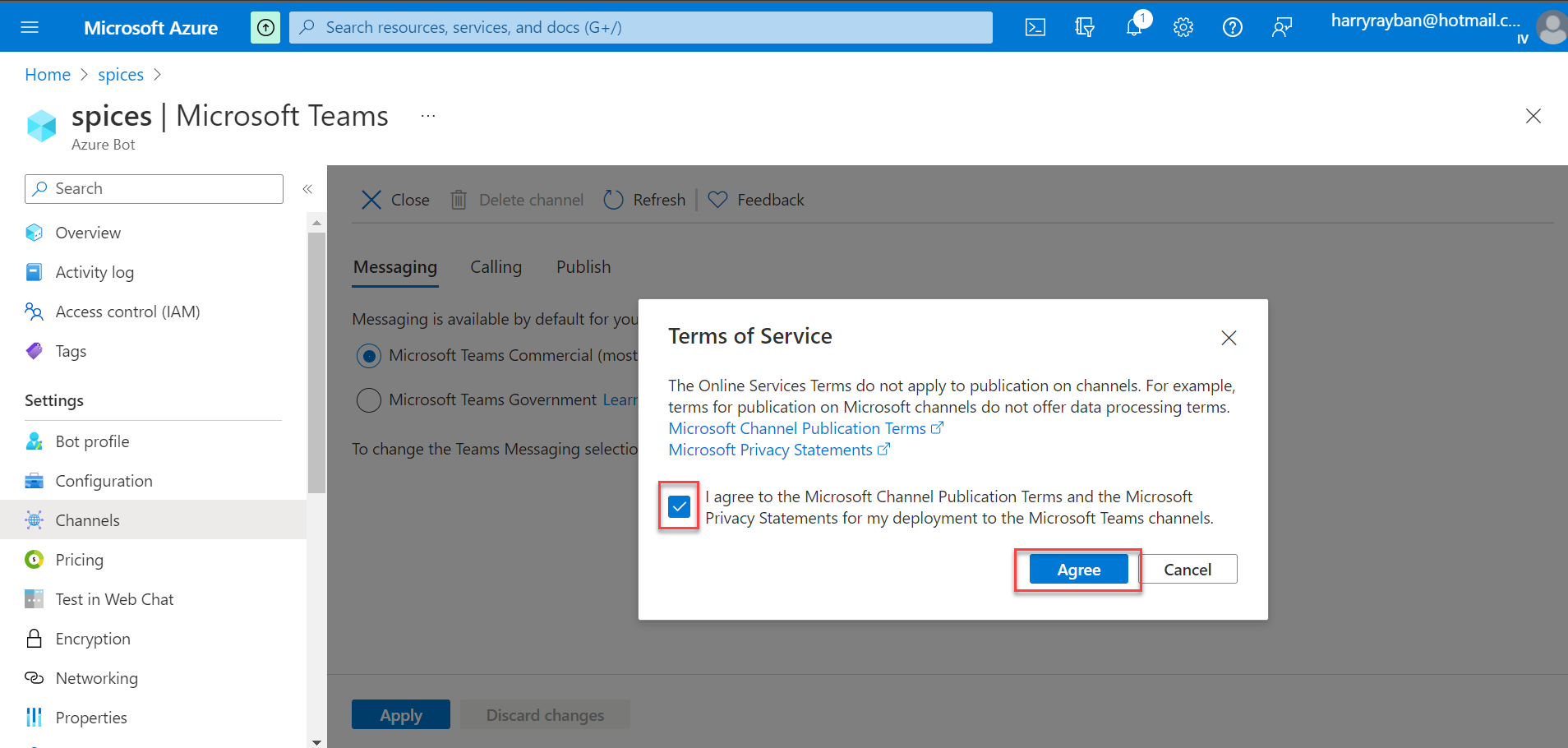
Task: Click the Test in Web Chat icon
Action: [x=34, y=599]
